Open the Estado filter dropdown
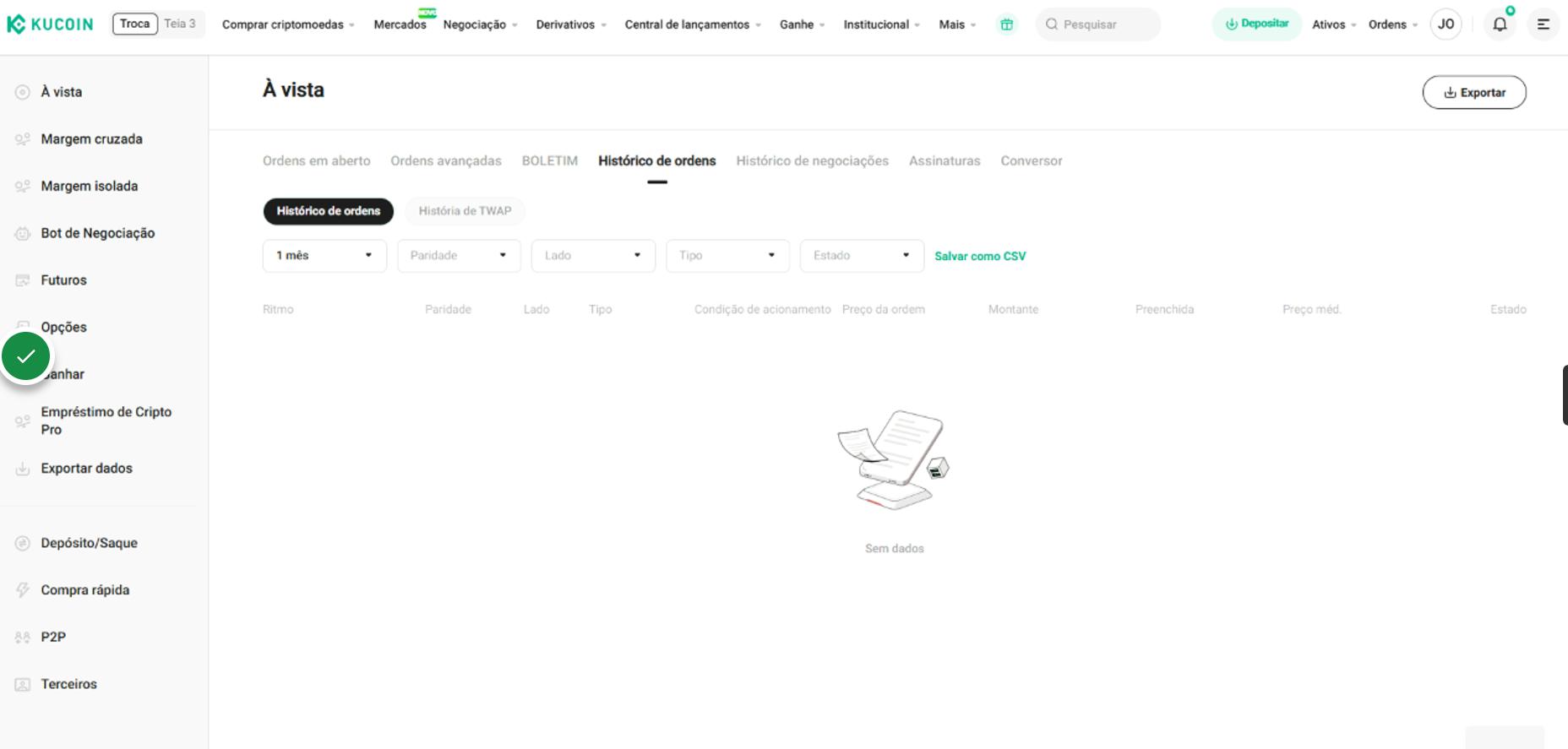The width and height of the screenshot is (1568, 749). coord(862,256)
